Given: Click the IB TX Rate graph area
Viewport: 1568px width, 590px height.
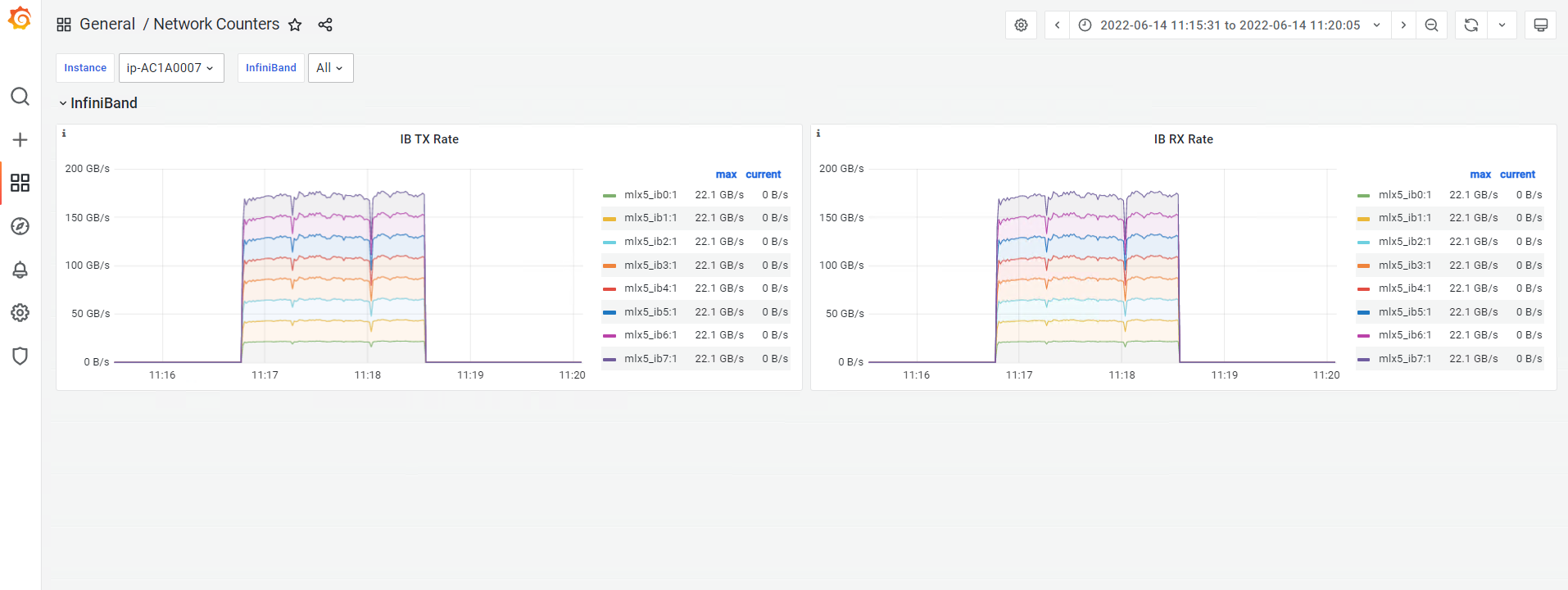Looking at the screenshot, I should tap(348, 266).
